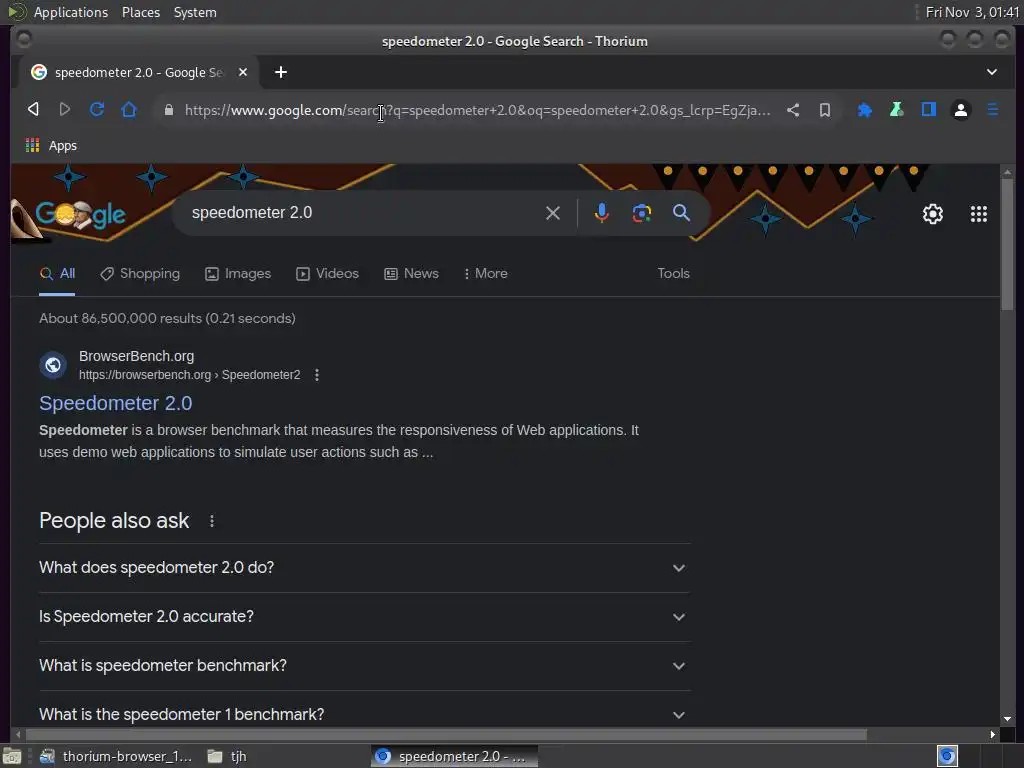Start voice search with the microphone
Screen dimensions: 1024x768
pos(601,213)
